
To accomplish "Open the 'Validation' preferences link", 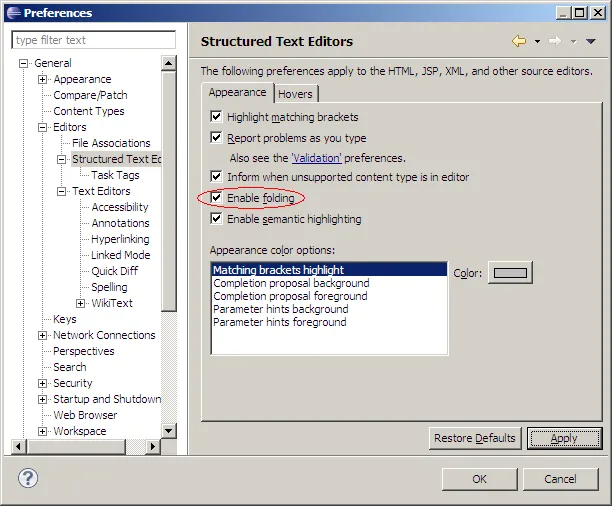I will 317,158.
